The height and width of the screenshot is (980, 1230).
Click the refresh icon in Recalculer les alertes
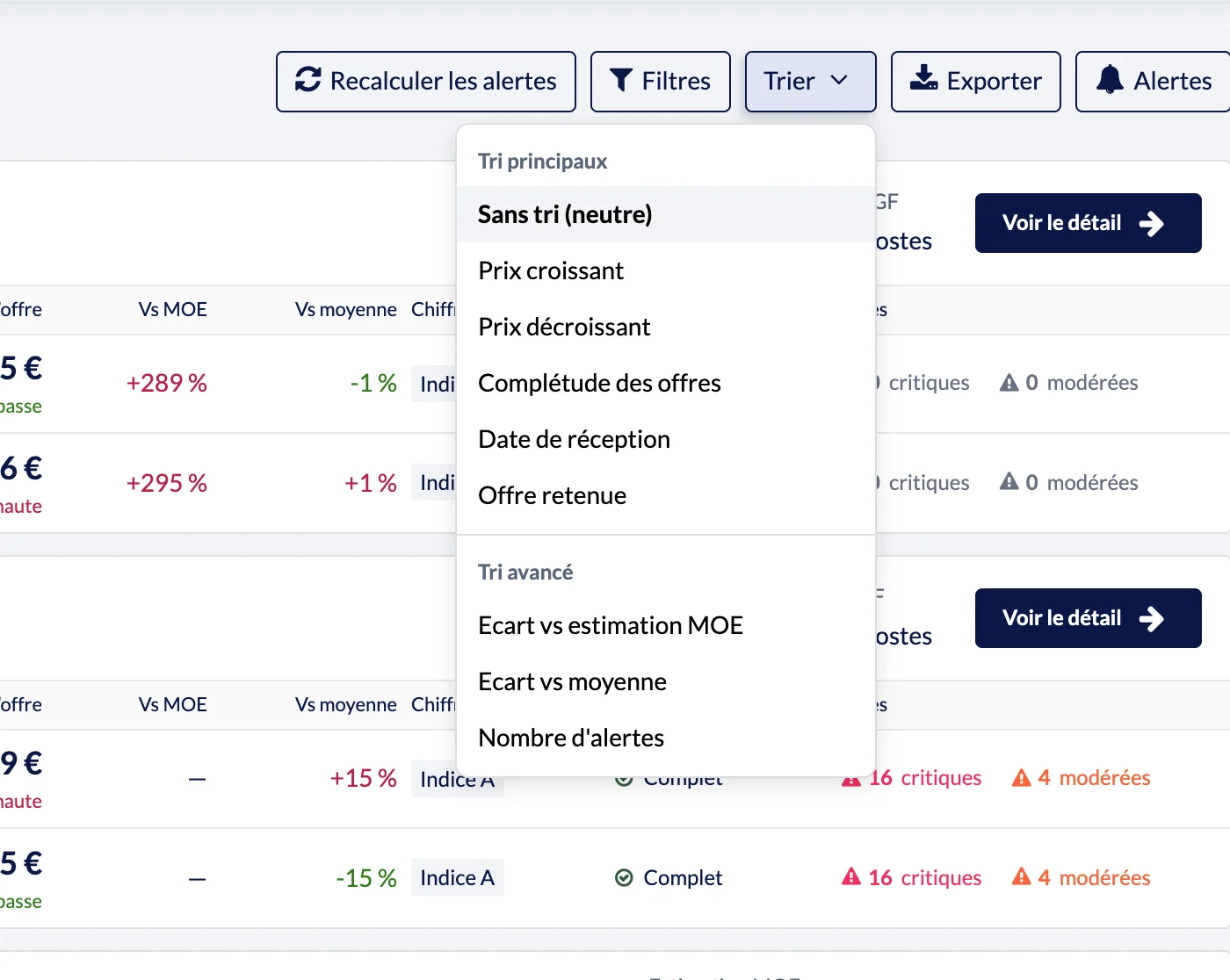pos(307,80)
